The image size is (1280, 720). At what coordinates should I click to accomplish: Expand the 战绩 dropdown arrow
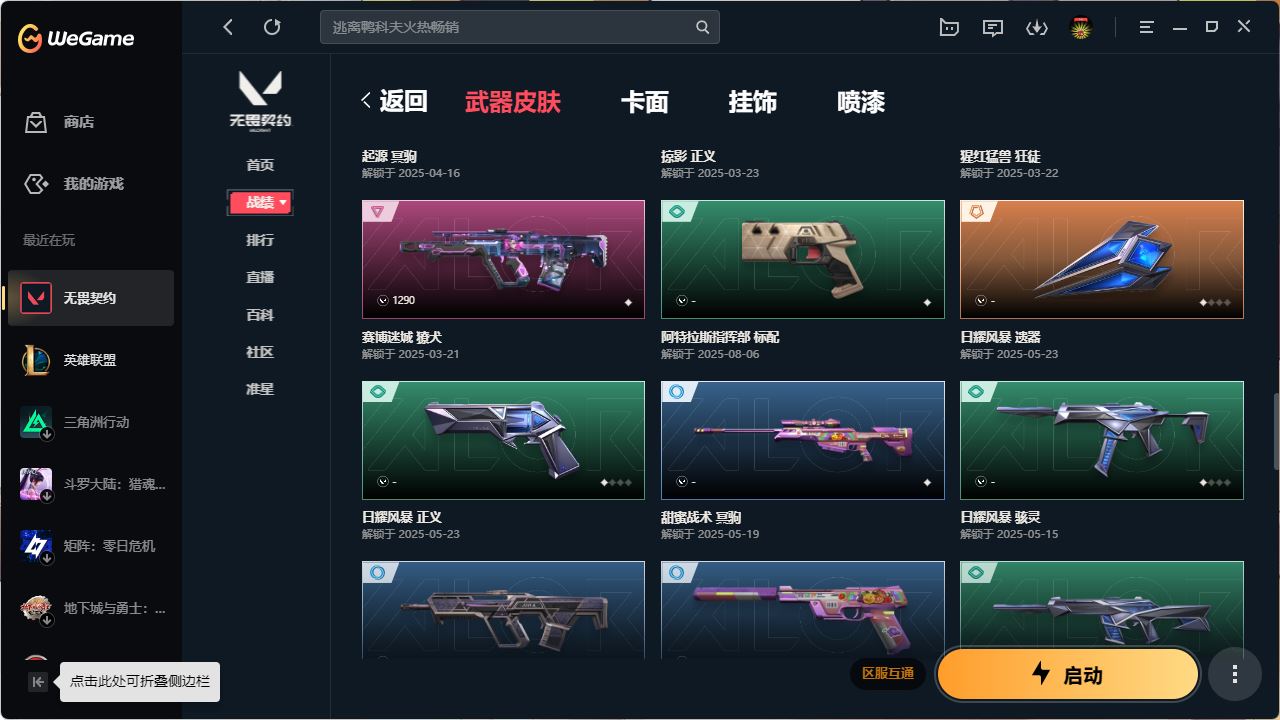(283, 203)
